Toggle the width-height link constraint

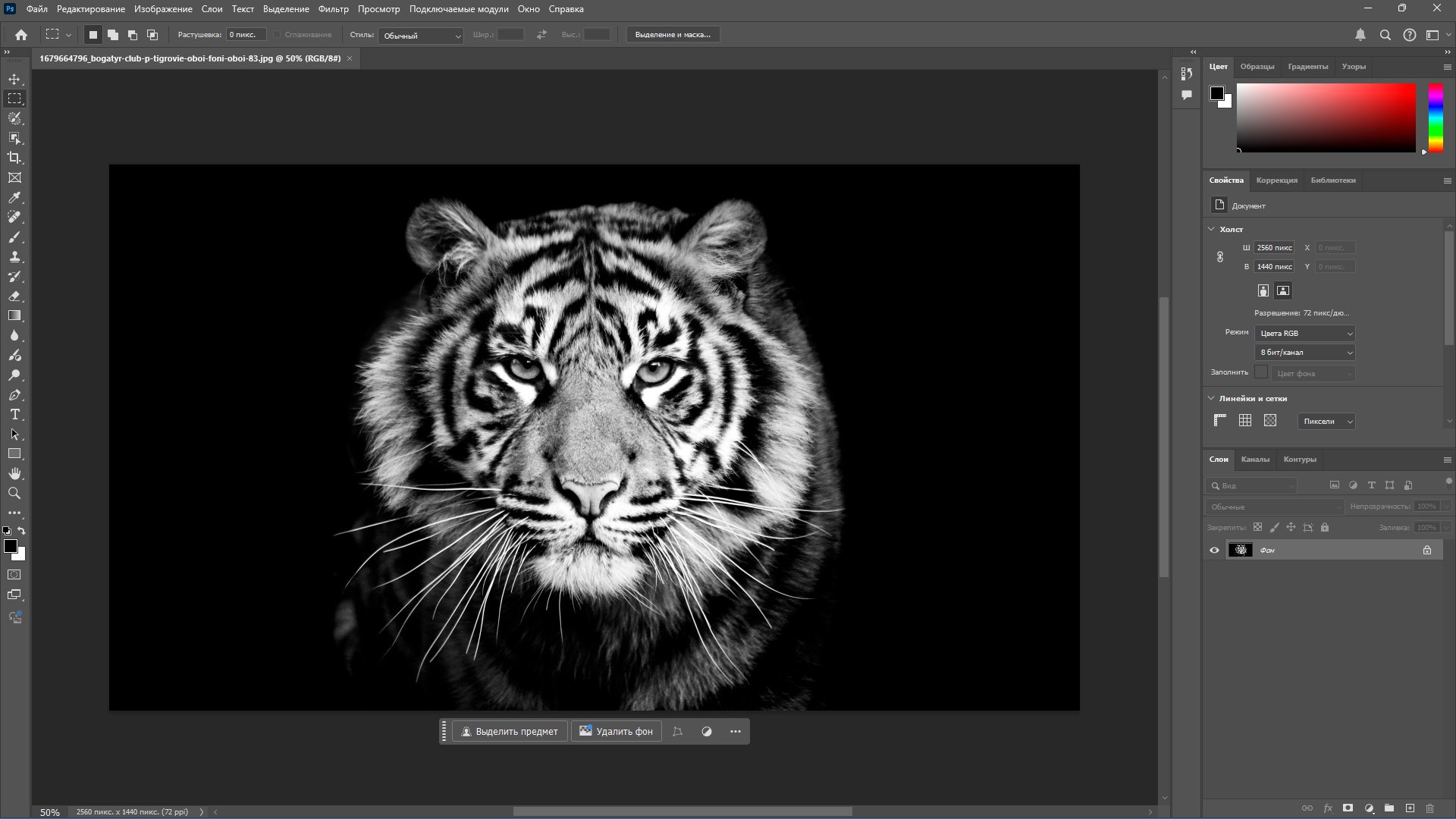1220,257
